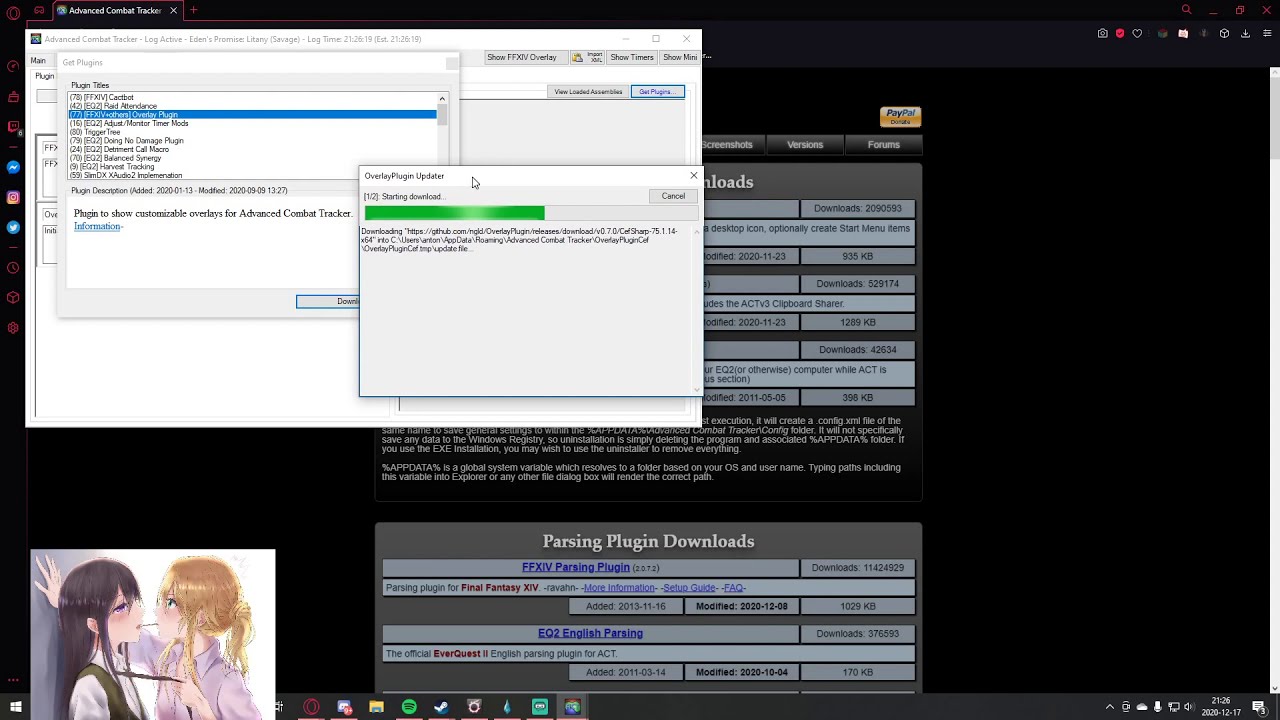Open the plugin Information link

[x=97, y=227]
